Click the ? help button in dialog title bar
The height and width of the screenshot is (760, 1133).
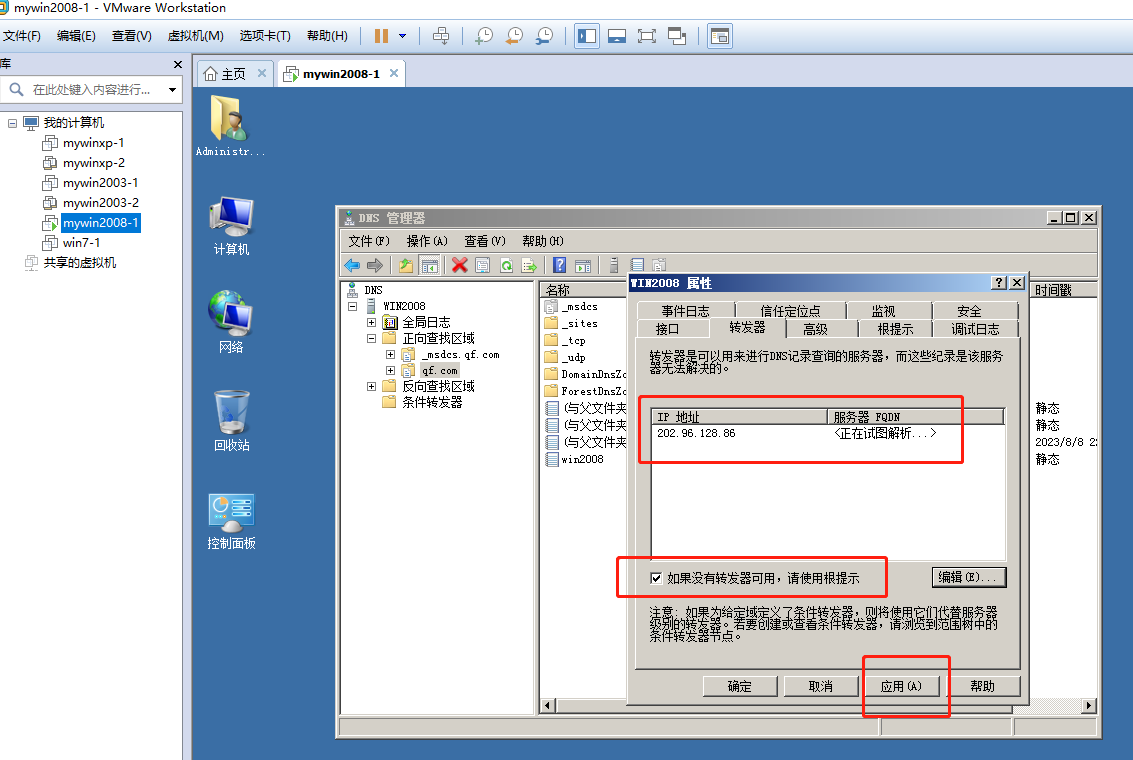click(999, 282)
